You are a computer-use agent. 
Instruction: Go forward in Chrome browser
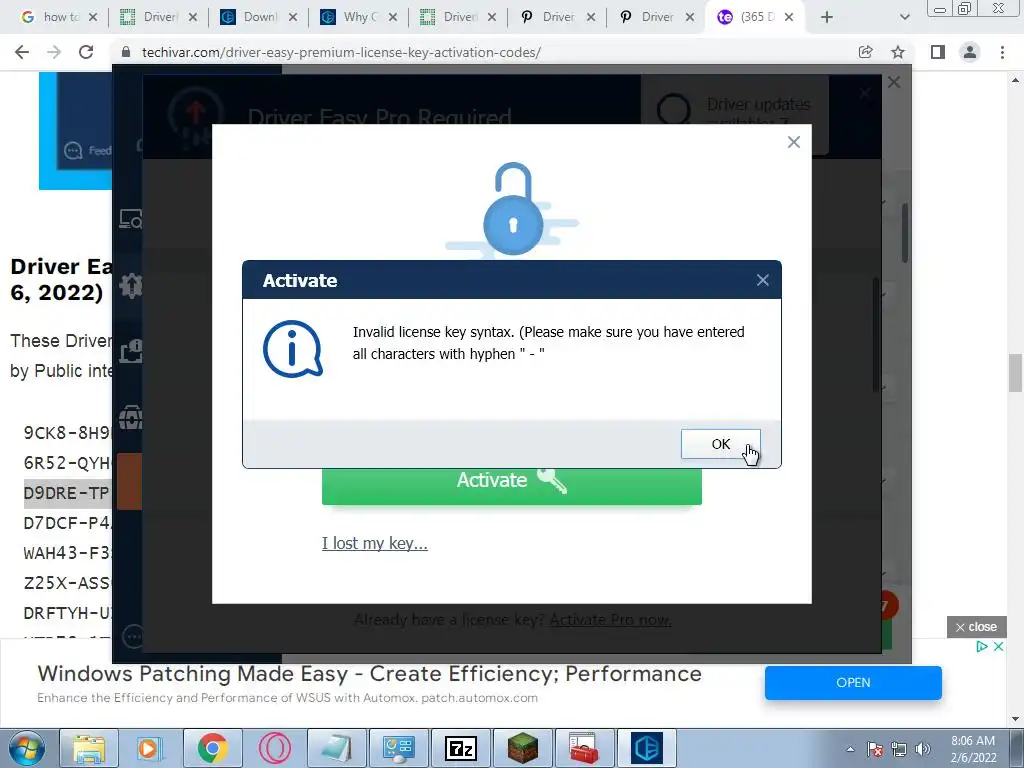coord(54,52)
